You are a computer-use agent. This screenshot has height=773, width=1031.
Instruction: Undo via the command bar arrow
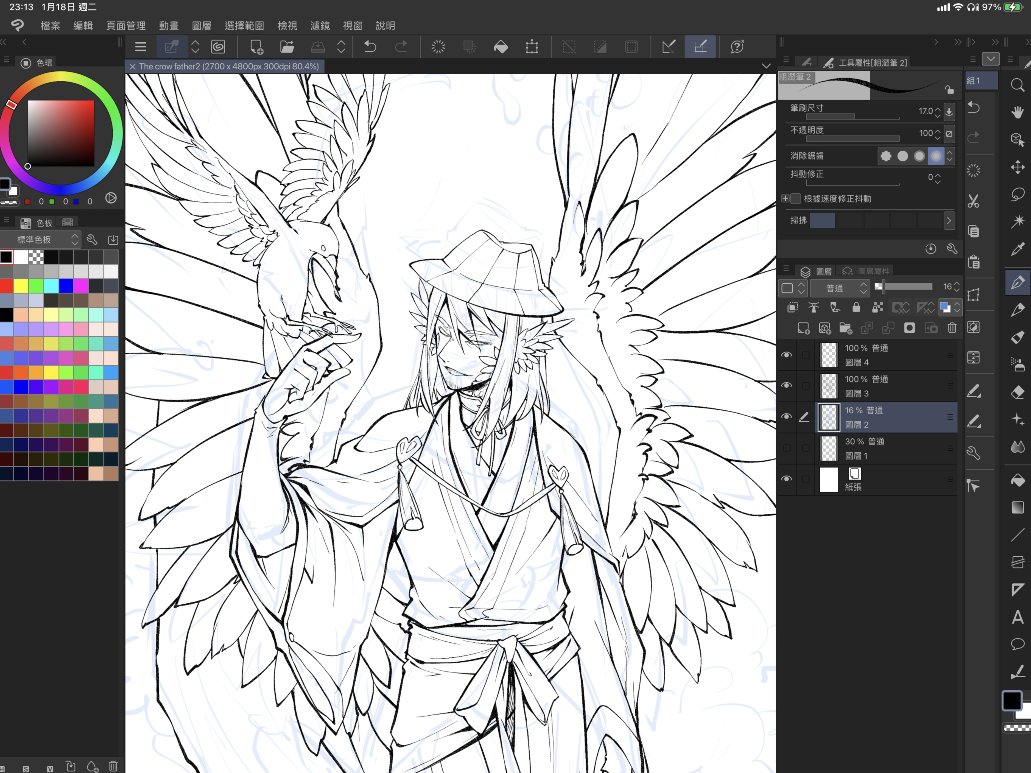(x=370, y=47)
